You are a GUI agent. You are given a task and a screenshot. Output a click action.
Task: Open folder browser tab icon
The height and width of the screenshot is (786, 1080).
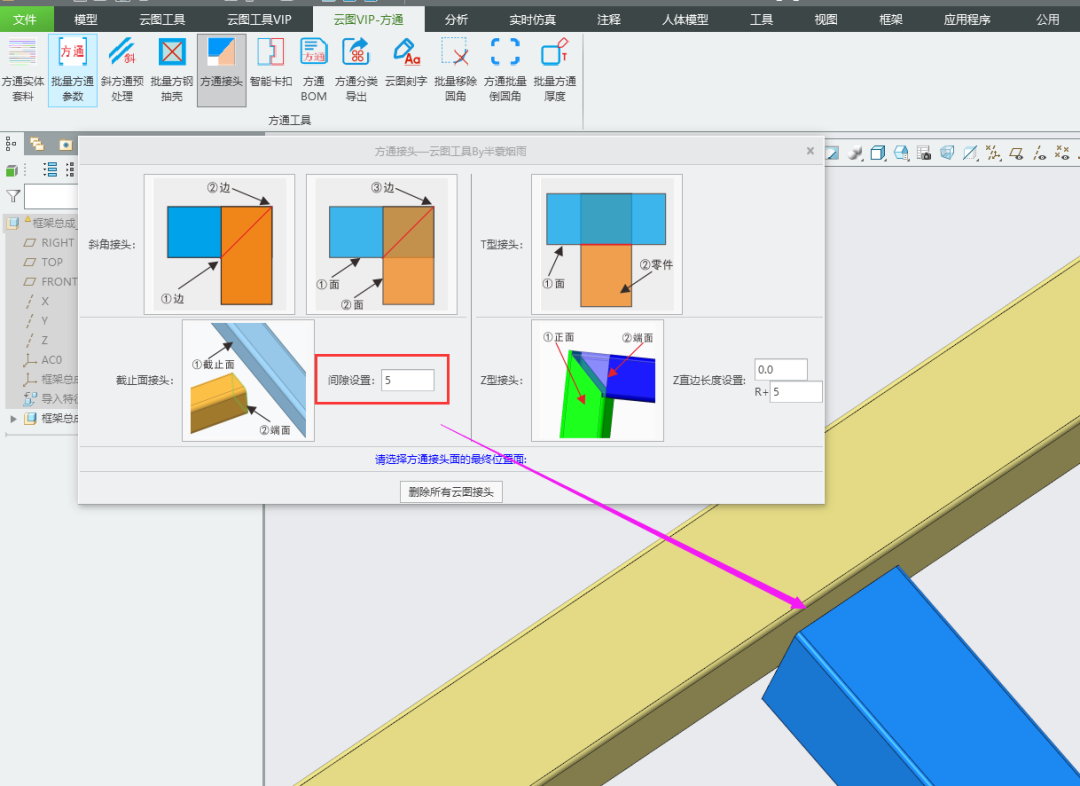click(x=37, y=144)
